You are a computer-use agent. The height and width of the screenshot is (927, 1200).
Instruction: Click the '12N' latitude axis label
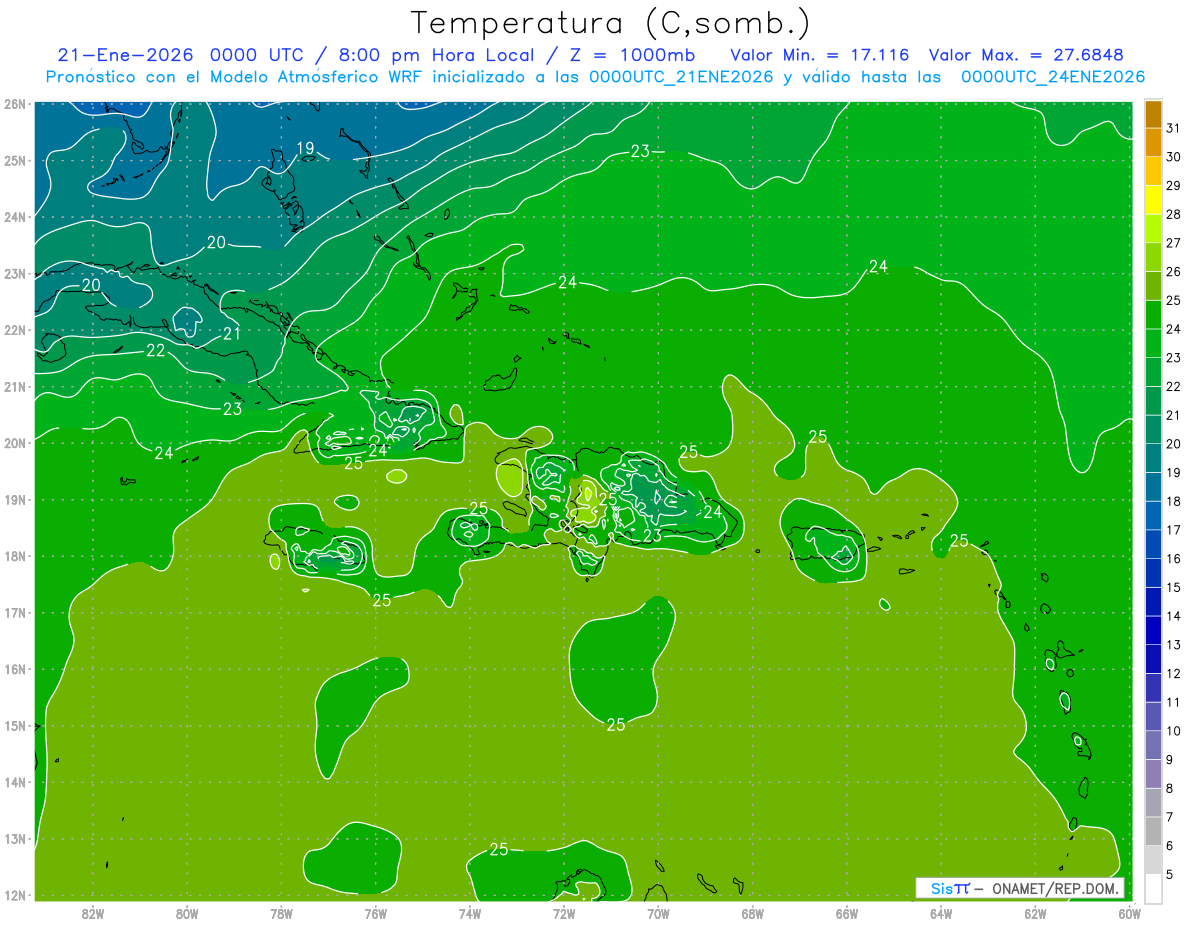14,895
